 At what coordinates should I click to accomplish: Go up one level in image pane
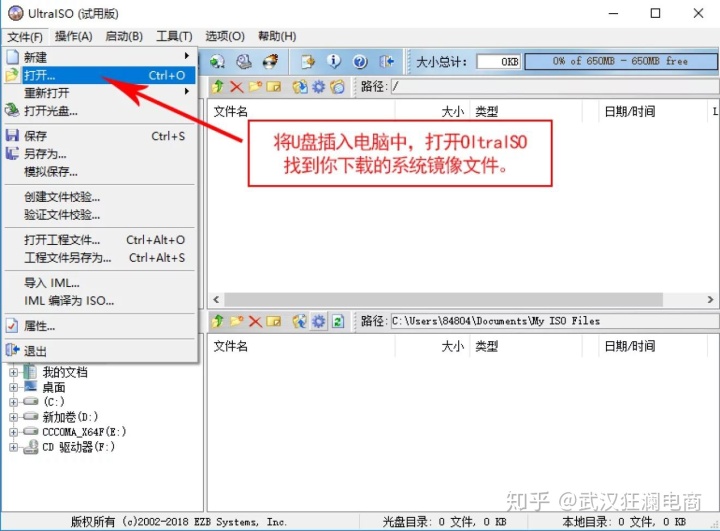point(218,86)
